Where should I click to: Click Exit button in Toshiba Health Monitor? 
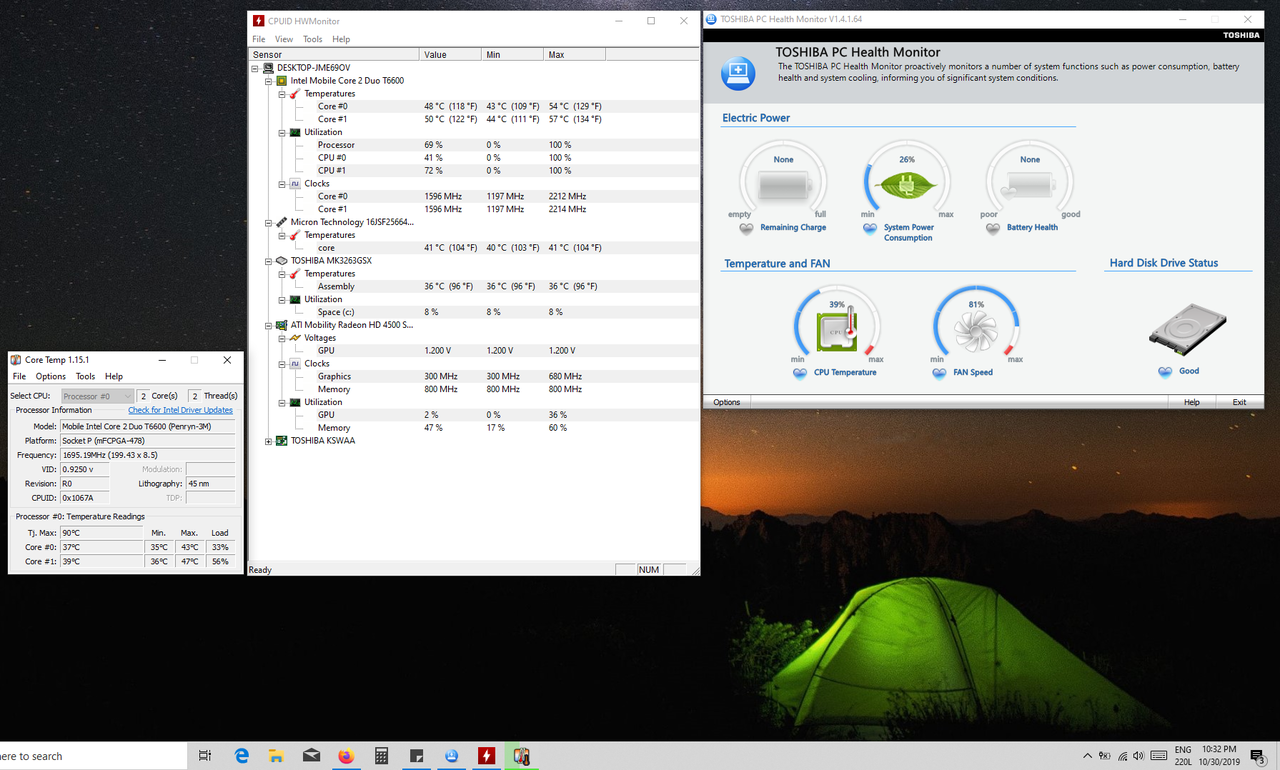point(1240,402)
